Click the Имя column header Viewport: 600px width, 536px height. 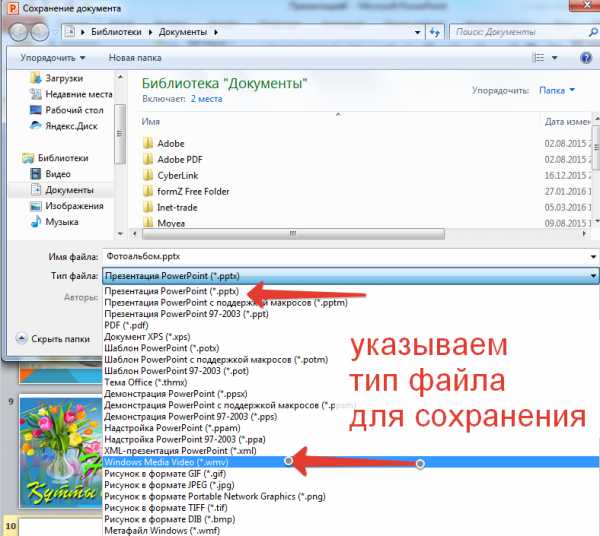tap(150, 122)
